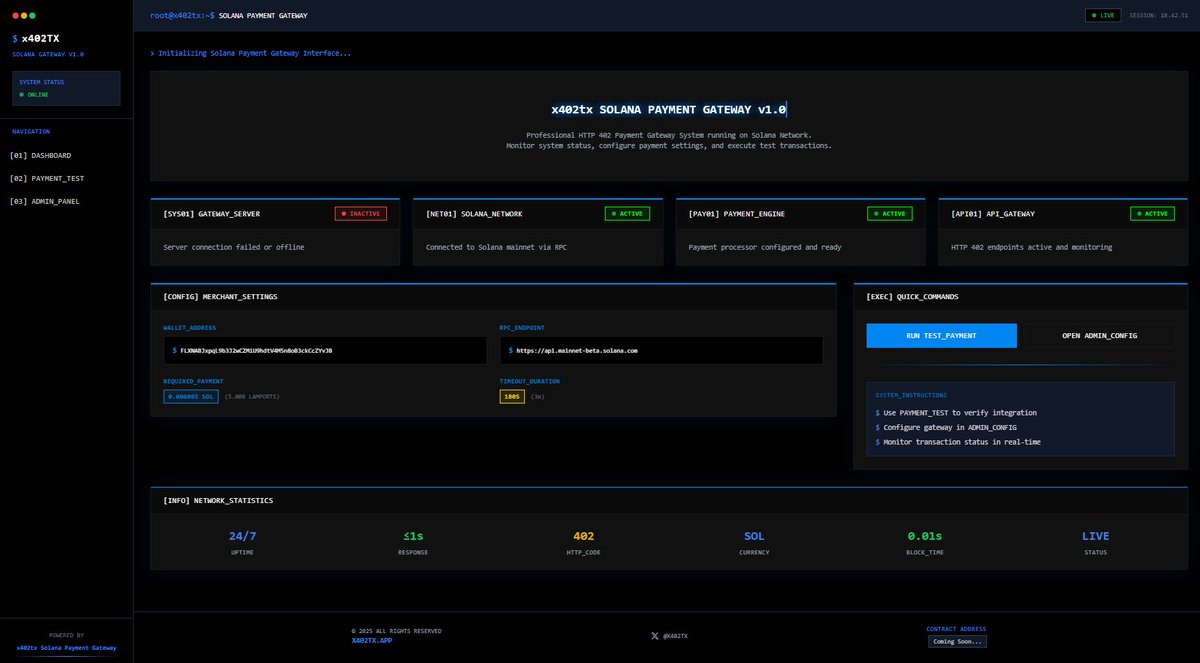Click 'HTTP 402 endpoints active and monitoring' text
The width and height of the screenshot is (1200, 663).
click(x=1031, y=246)
